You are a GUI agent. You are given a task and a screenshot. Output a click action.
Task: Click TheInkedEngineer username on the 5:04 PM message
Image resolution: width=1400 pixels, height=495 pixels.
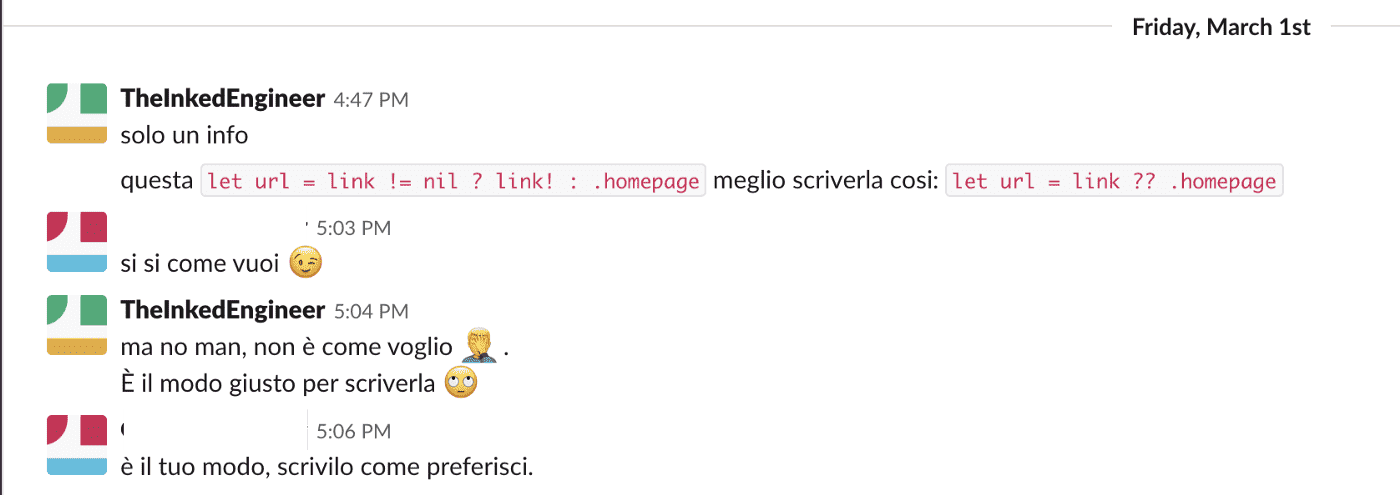coord(222,310)
